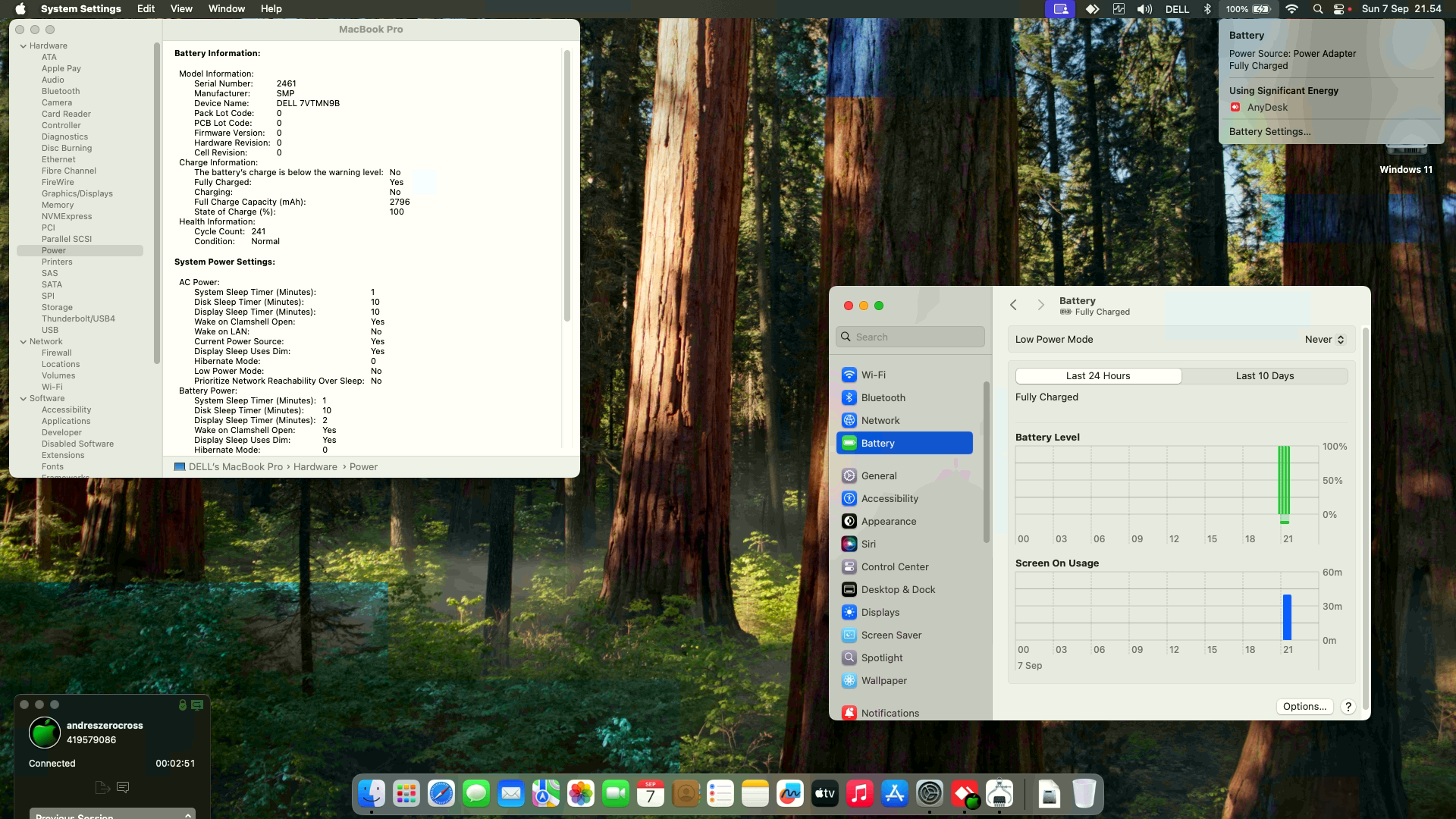
Task: Open Finder from the Dock
Action: coord(372,794)
